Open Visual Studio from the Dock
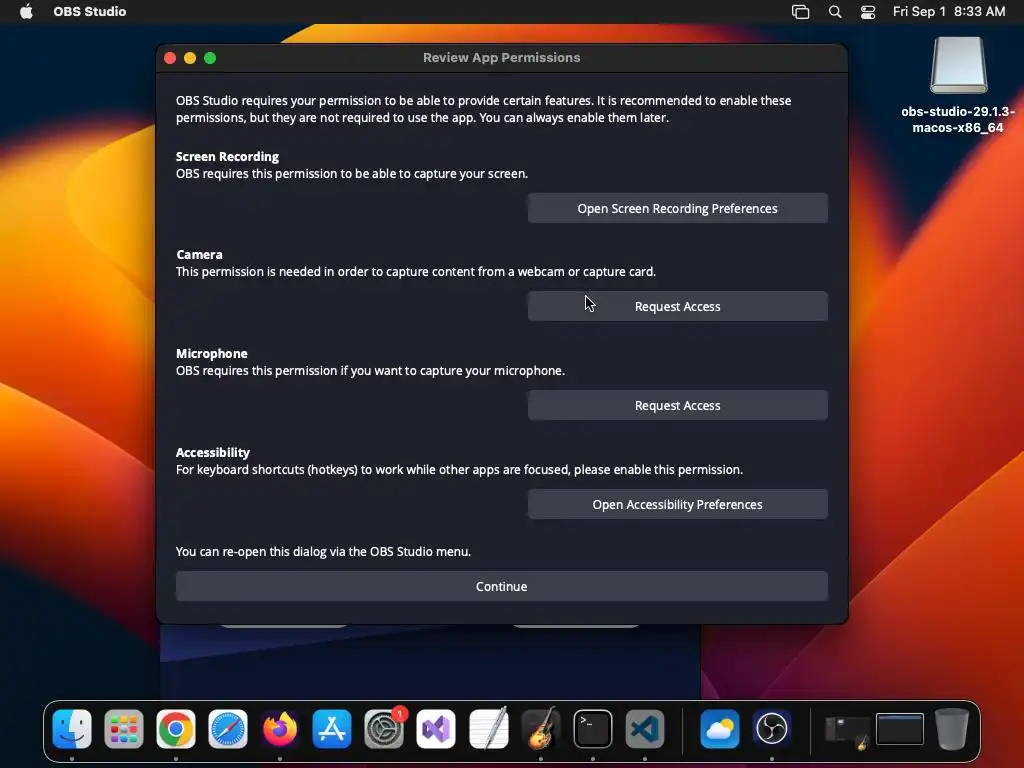The width and height of the screenshot is (1024, 768). point(436,729)
